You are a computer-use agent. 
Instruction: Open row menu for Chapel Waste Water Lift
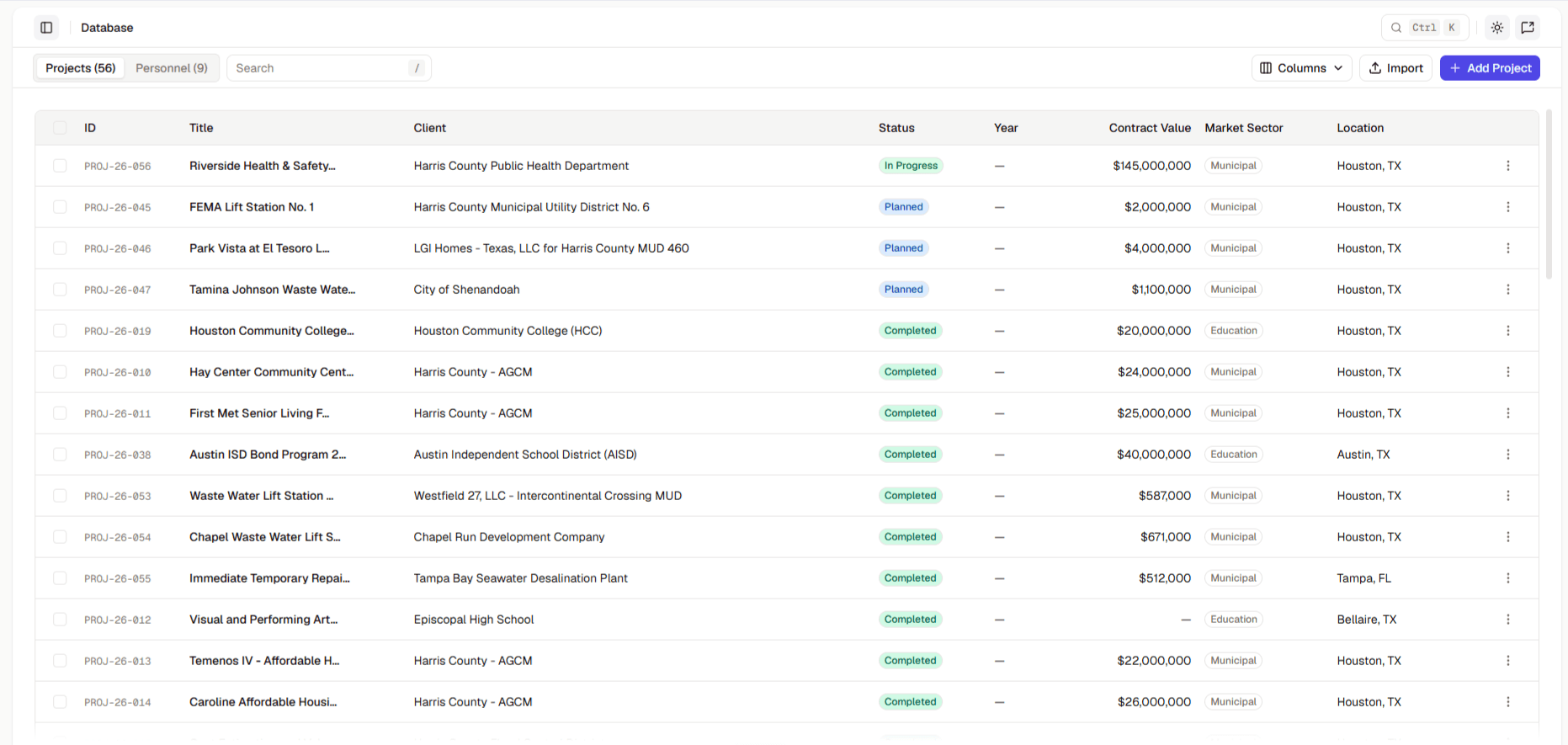coord(1508,537)
